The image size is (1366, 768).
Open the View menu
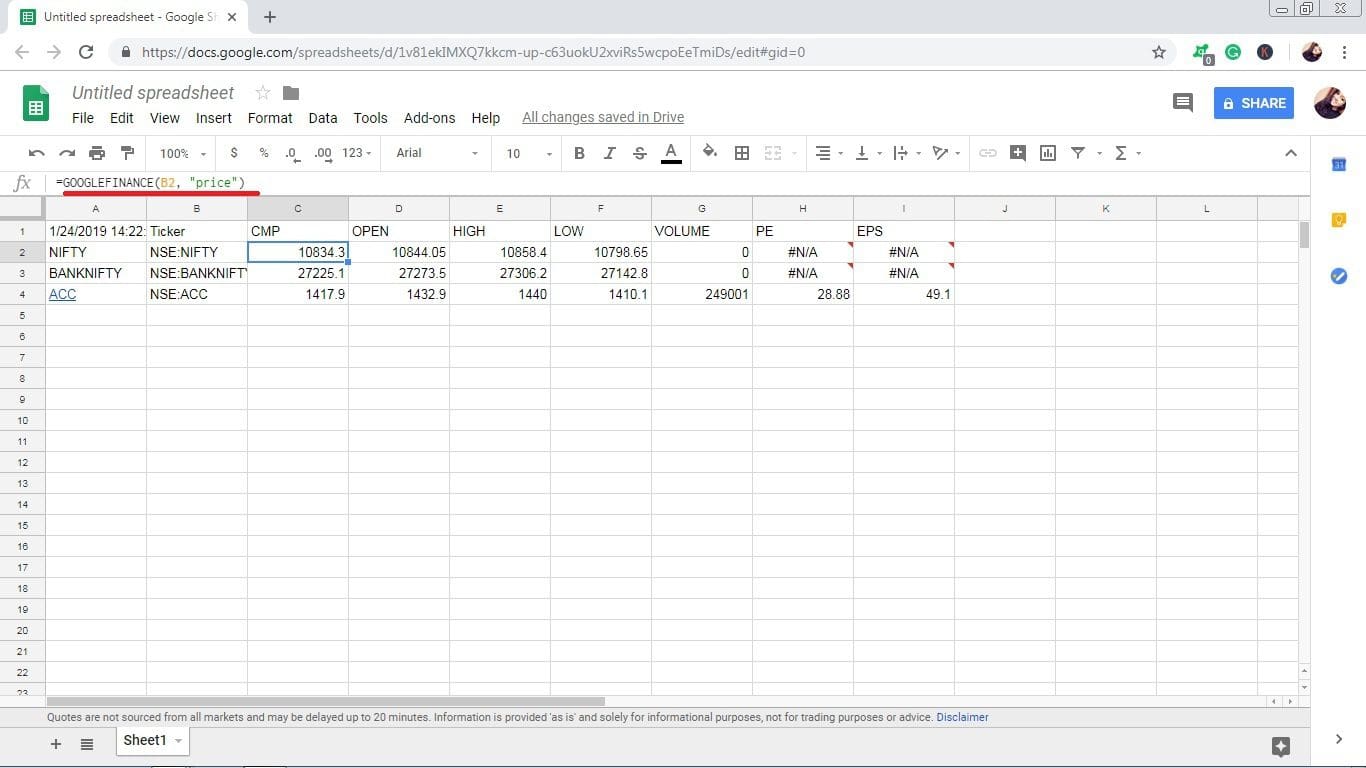coord(165,118)
